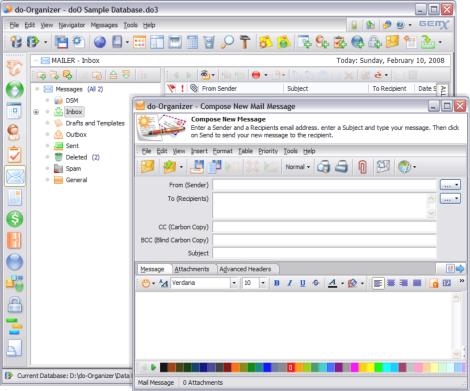Select the Deleted folder

click(x=76, y=157)
